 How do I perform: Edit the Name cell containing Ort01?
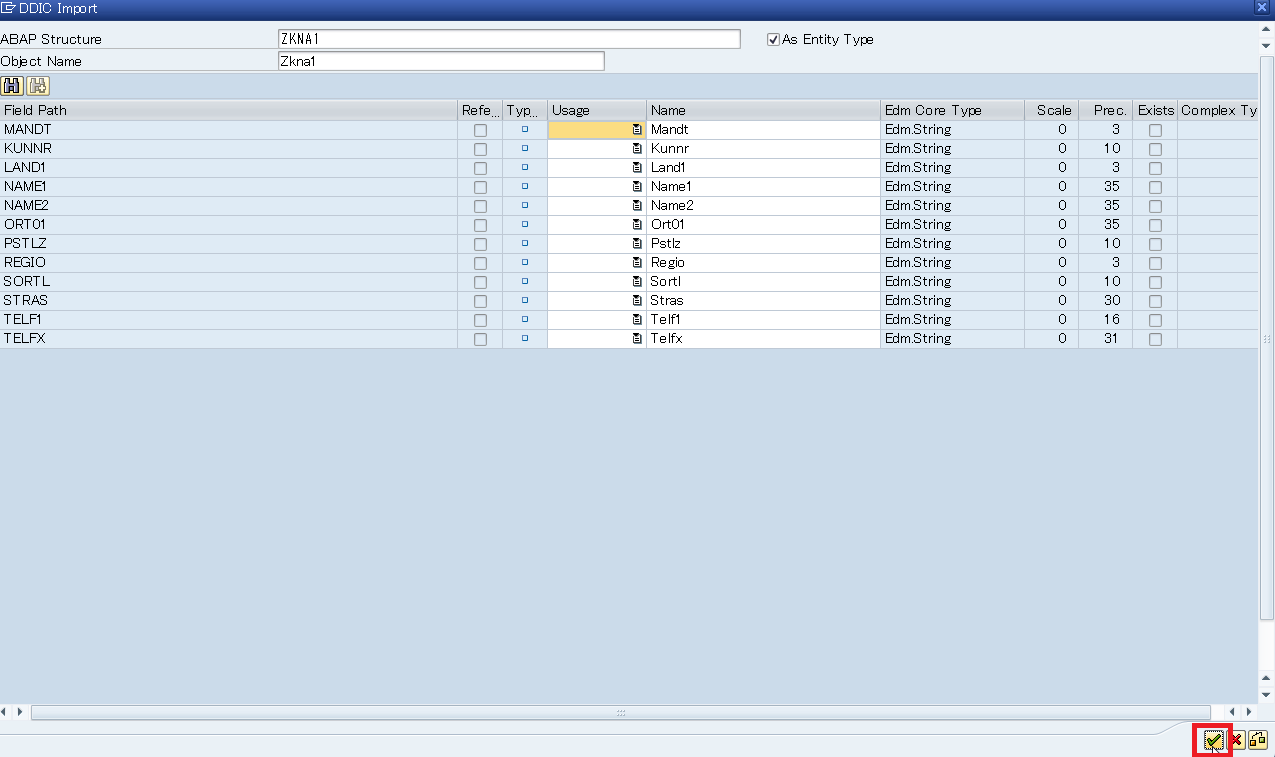pos(764,225)
